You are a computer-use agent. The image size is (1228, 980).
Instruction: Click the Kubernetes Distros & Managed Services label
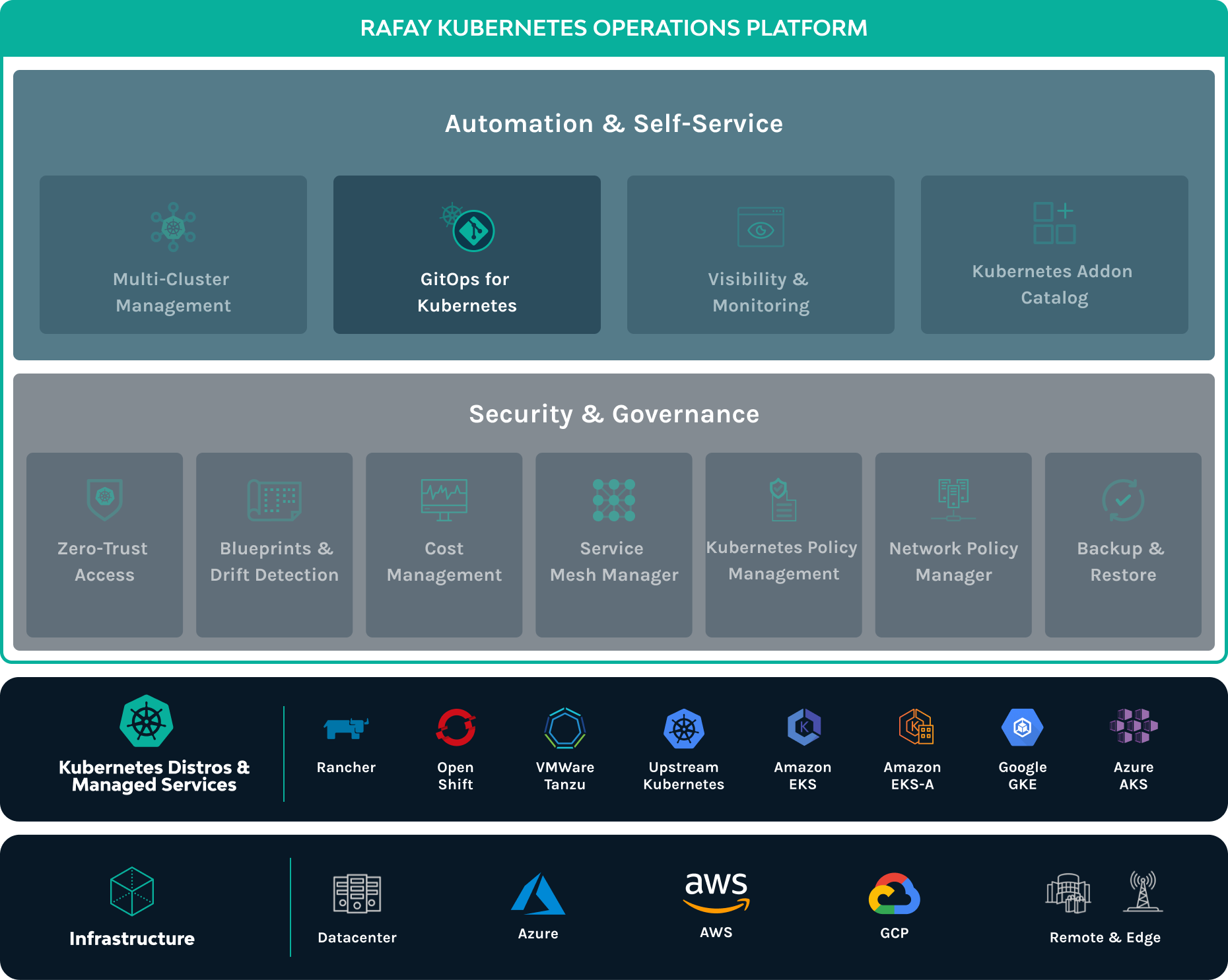pos(154,776)
